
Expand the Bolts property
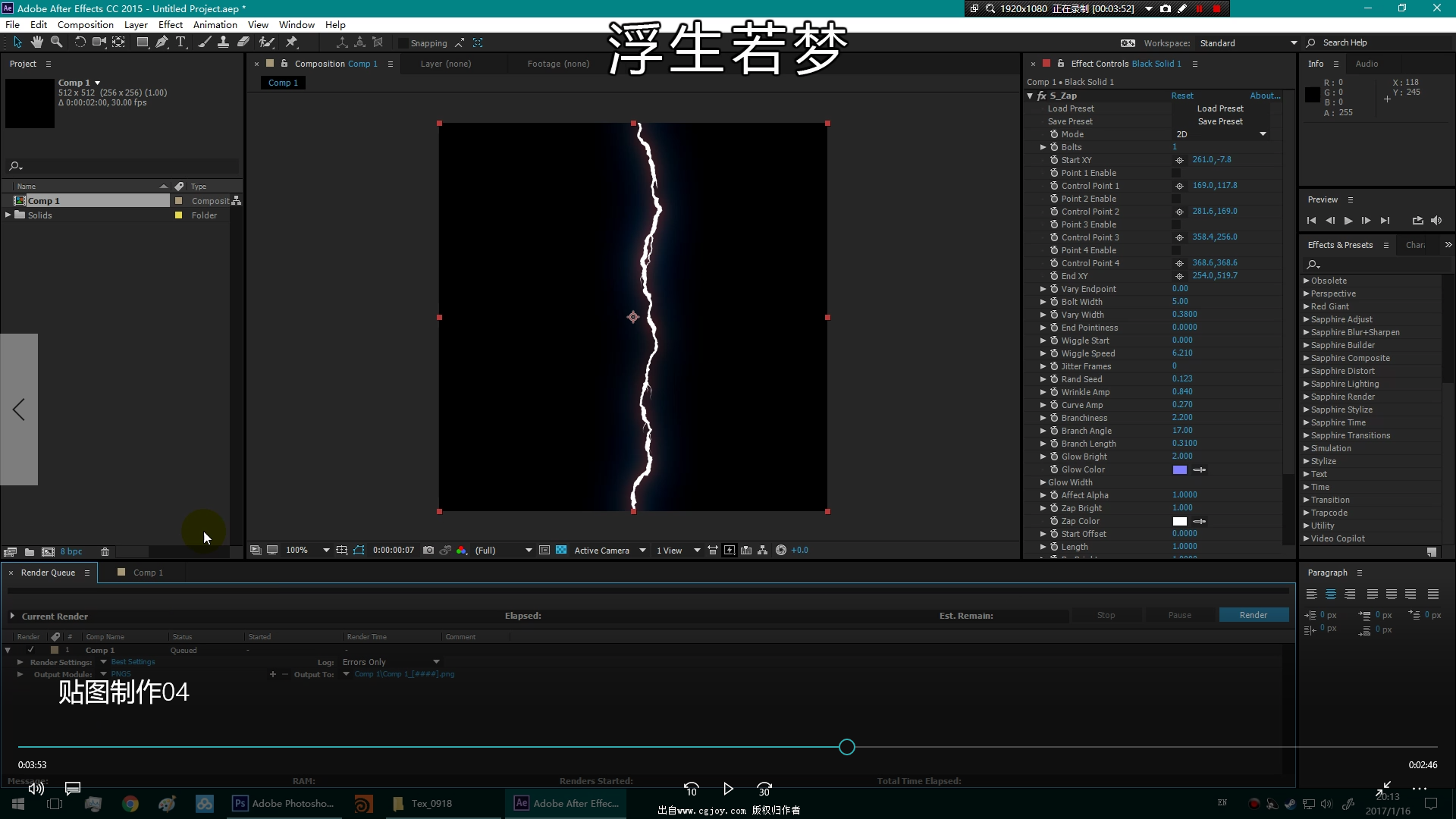pos(1043,147)
